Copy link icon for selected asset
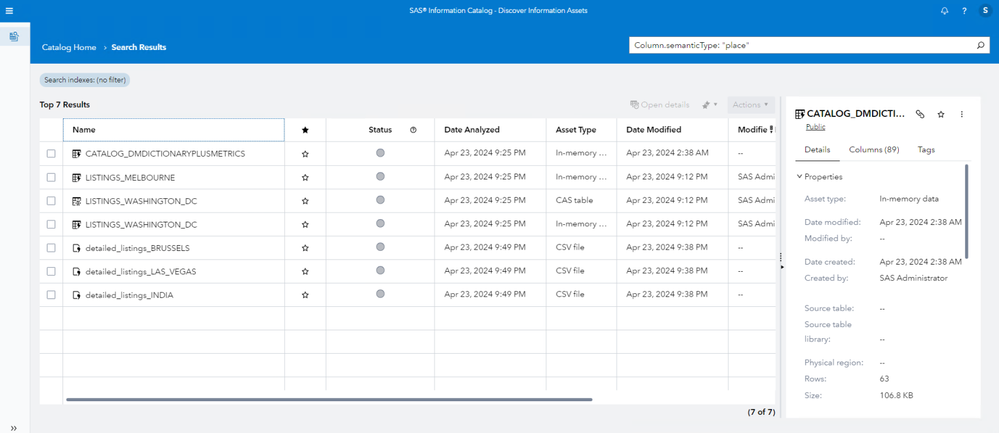The image size is (999, 433). point(920,115)
